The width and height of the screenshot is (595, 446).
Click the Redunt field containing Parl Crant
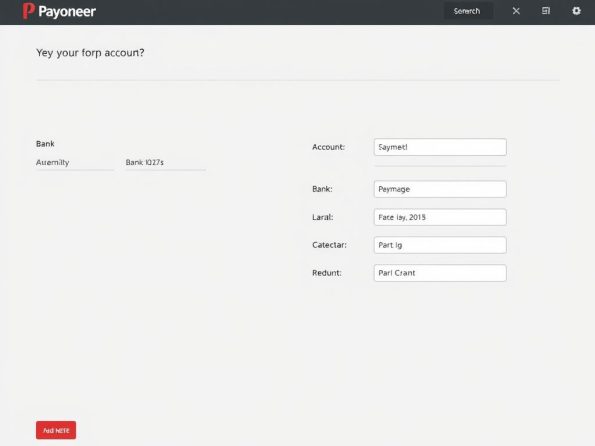(440, 273)
